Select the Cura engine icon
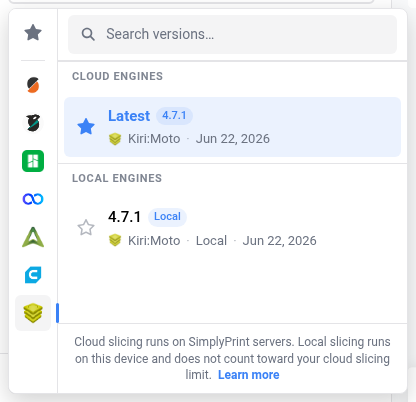The image size is (416, 402). (x=33, y=275)
